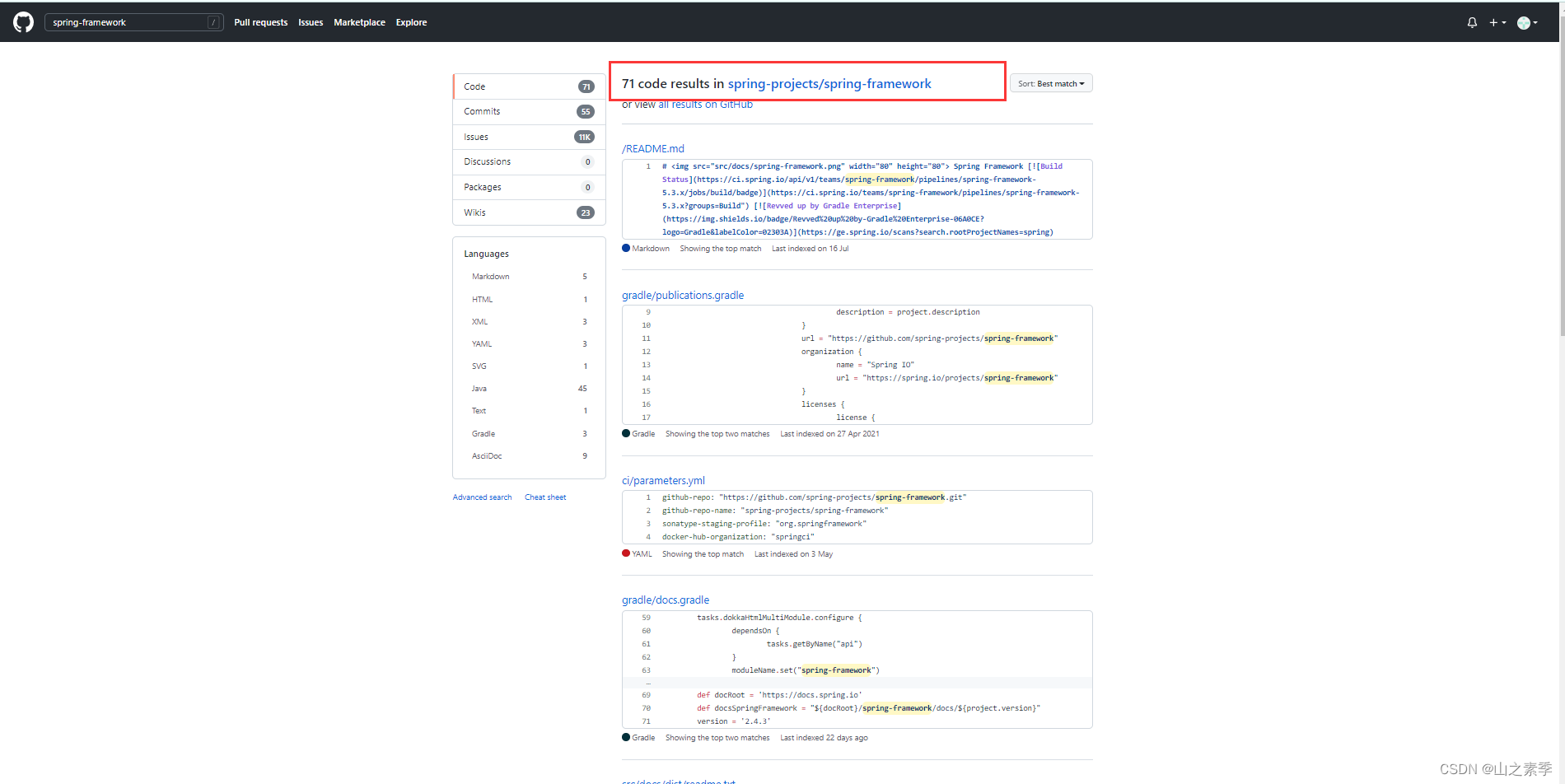Expand the plus create-new menu
Image resolution: width=1565 pixels, height=784 pixels.
point(1497,22)
